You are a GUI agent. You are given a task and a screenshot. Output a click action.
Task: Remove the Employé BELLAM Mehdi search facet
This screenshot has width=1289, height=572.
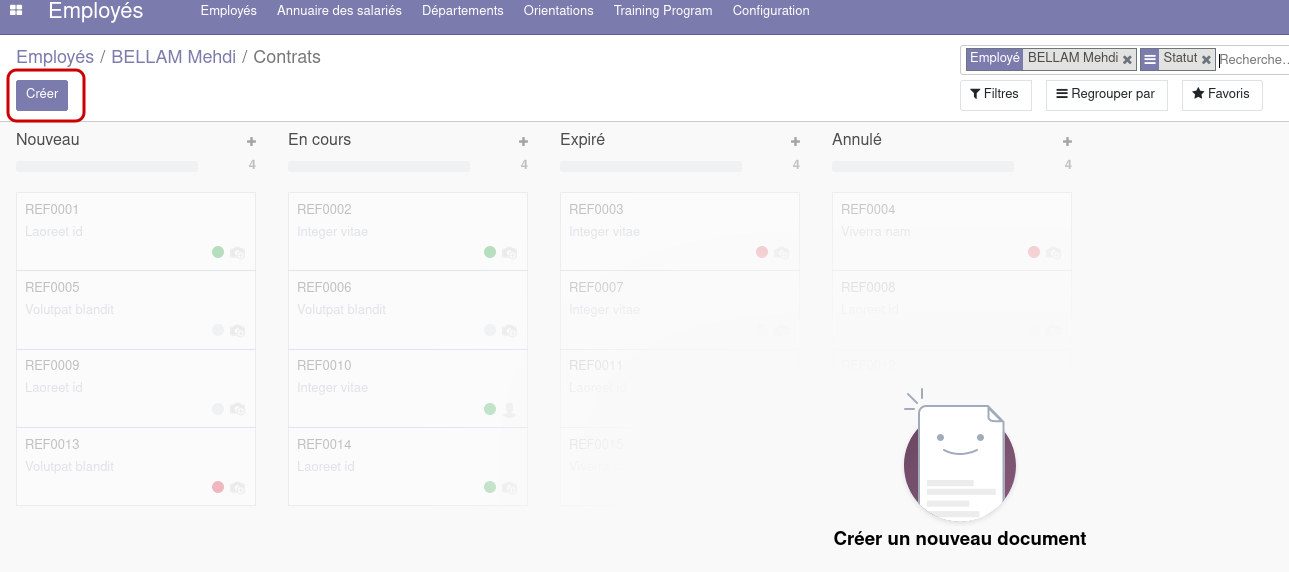pyautogui.click(x=1127, y=60)
